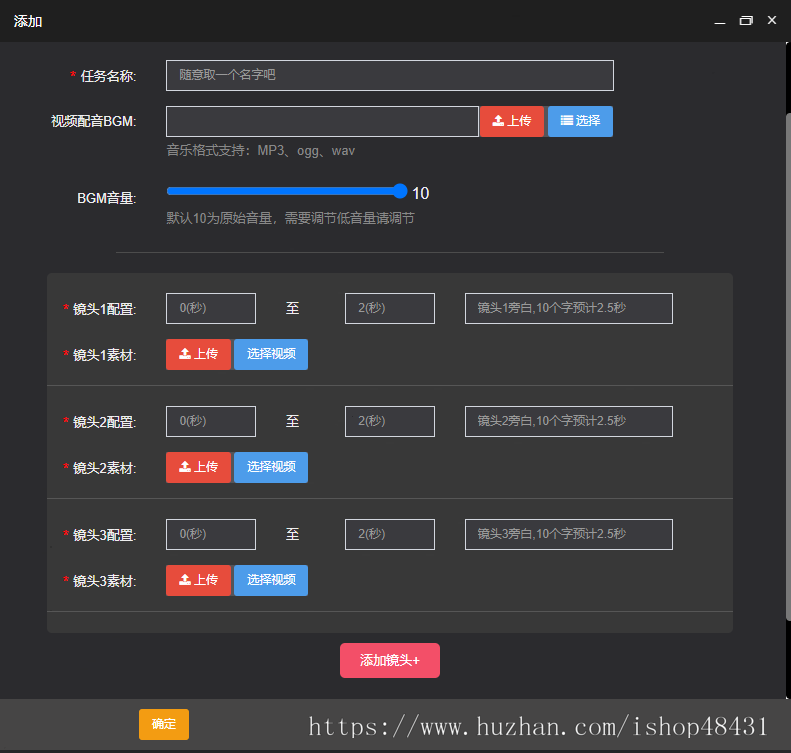Click the 视频配音BGM label
The image size is (791, 753).
click(x=93, y=122)
